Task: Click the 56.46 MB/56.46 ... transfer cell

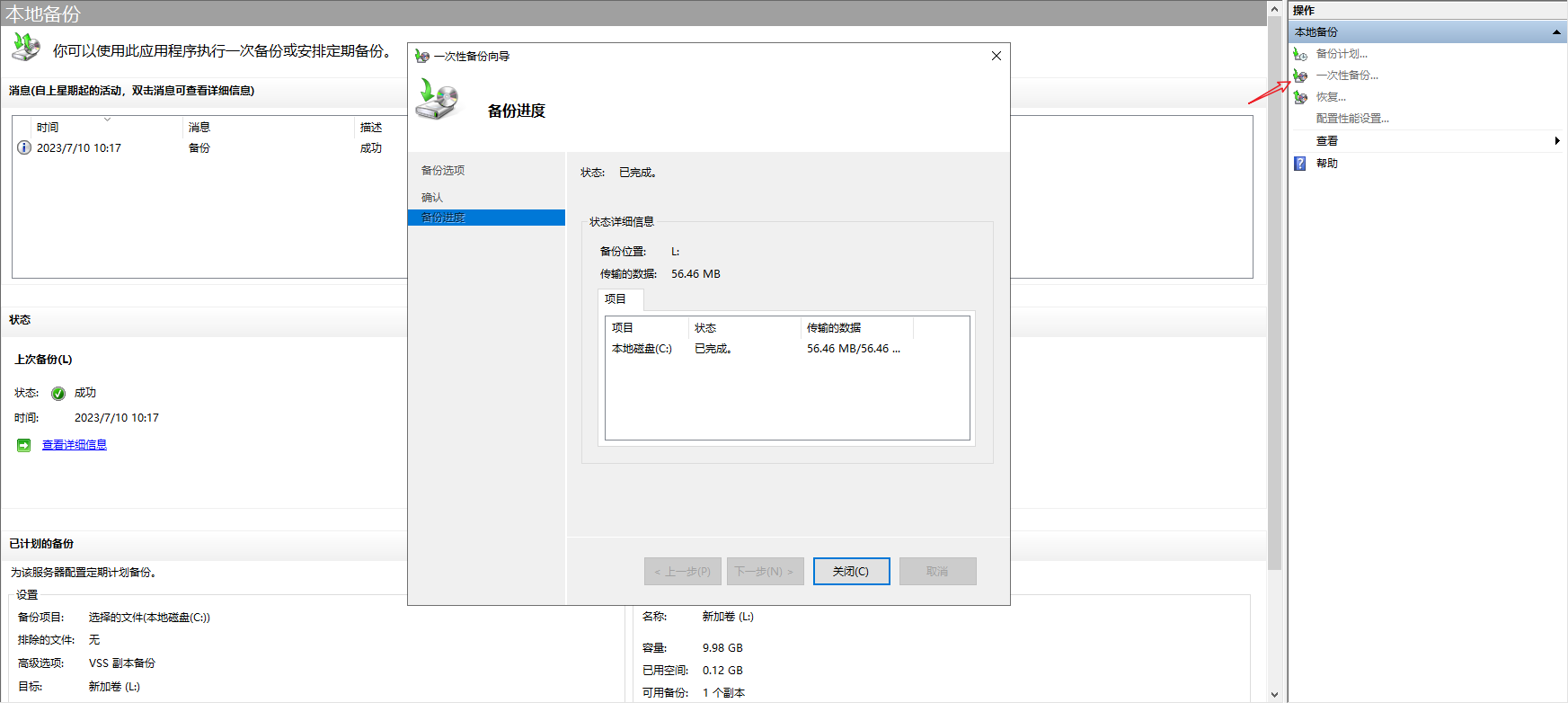Action: [854, 349]
